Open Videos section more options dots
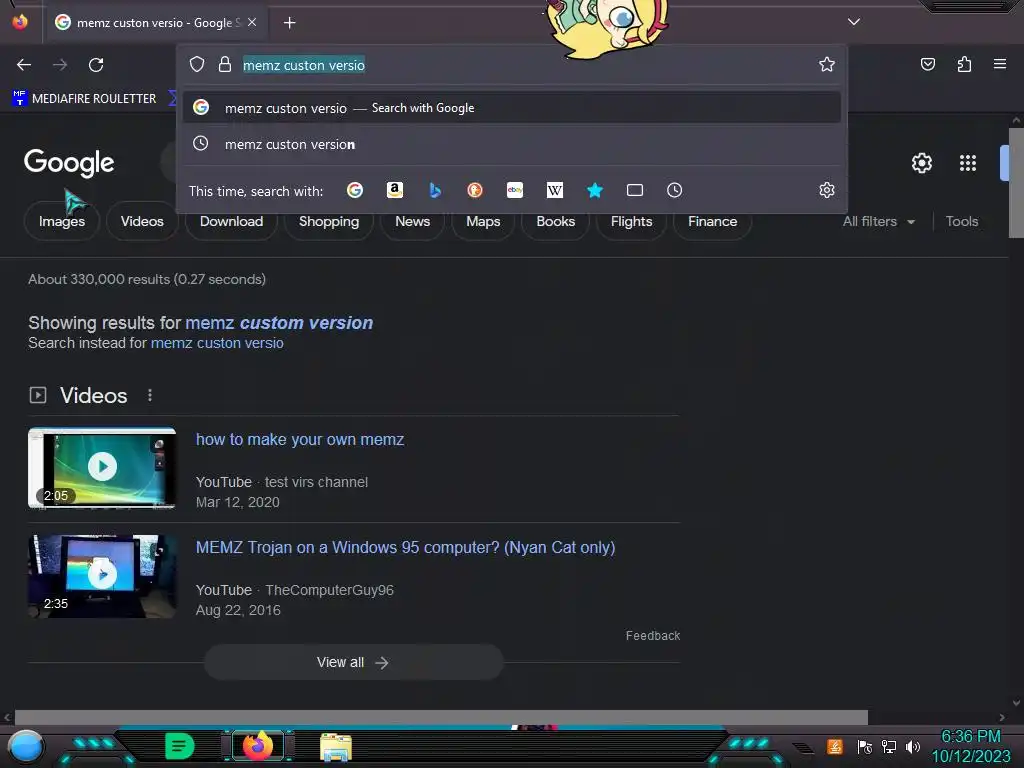Viewport: 1024px width, 768px height. click(150, 395)
